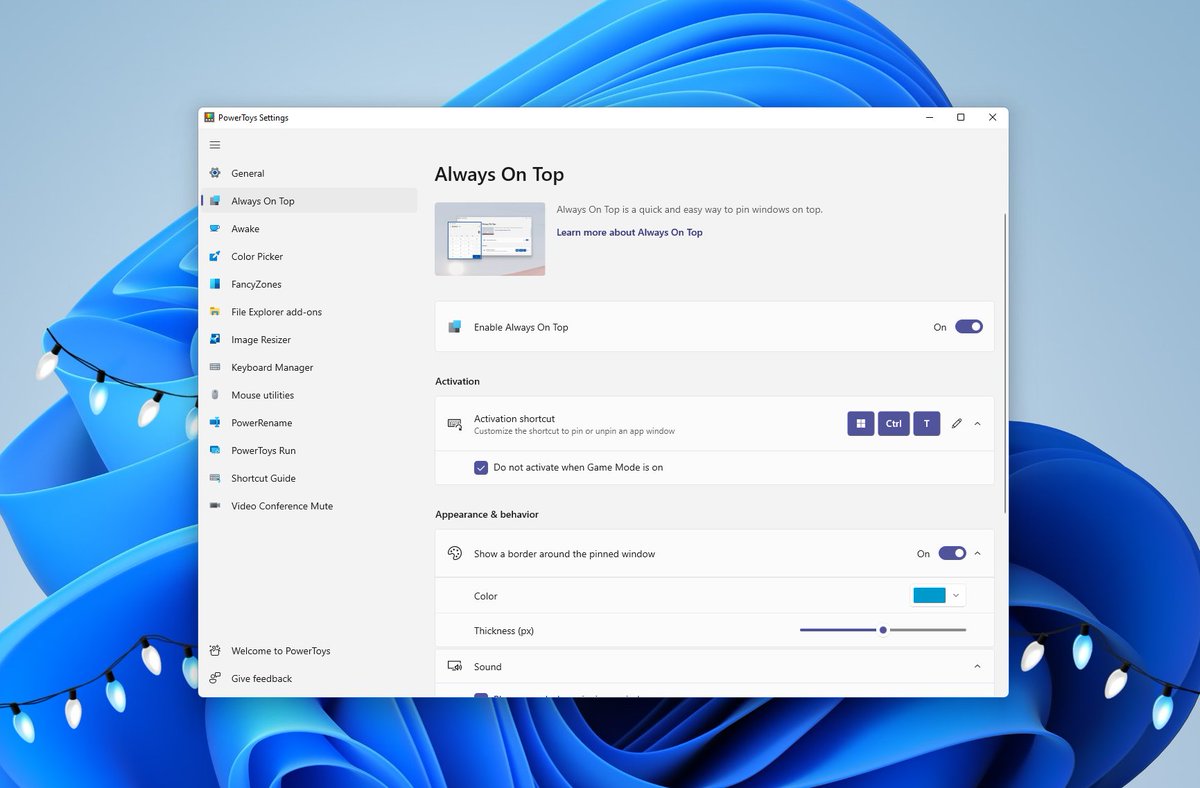Click the Always On Top page heading
This screenshot has width=1200, height=788.
coord(499,174)
